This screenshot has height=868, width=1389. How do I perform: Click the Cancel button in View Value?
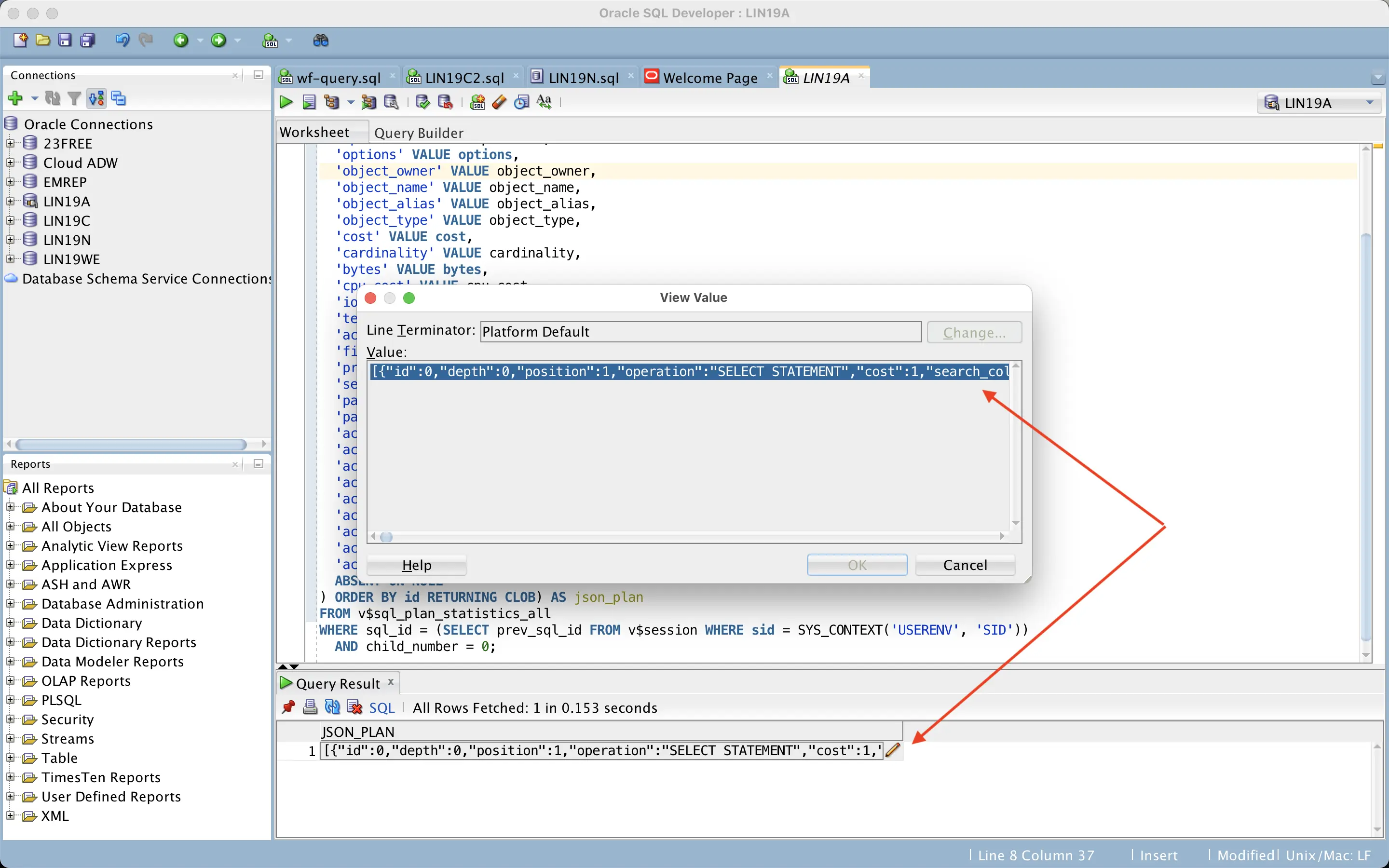click(x=964, y=565)
